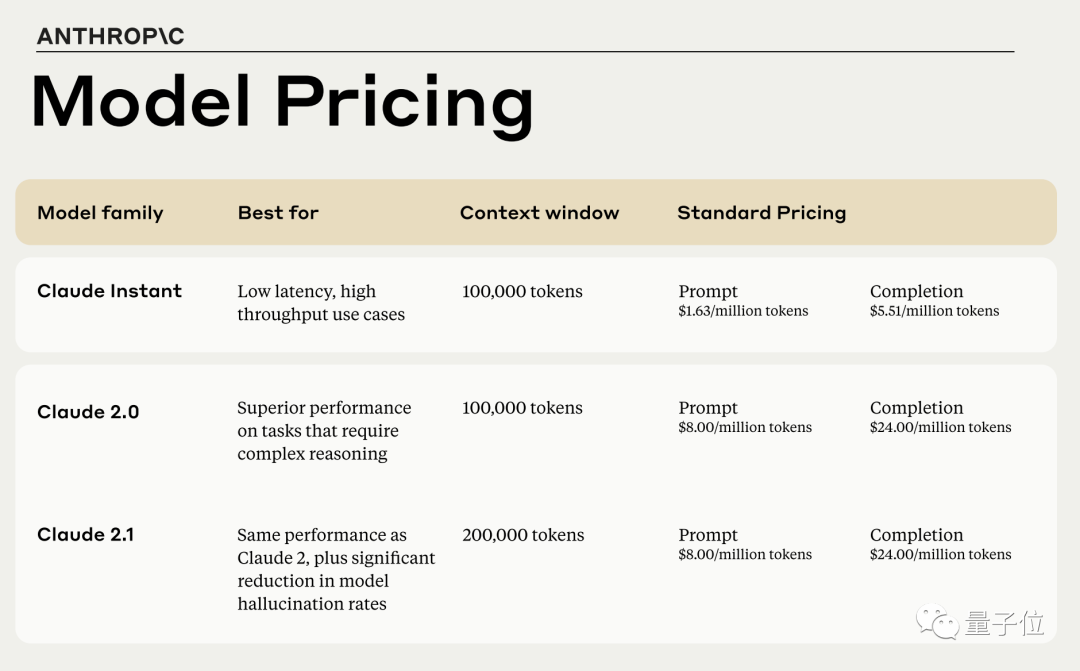The height and width of the screenshot is (671, 1080).
Task: Click the 200,000 tokens context value
Action: [523, 535]
